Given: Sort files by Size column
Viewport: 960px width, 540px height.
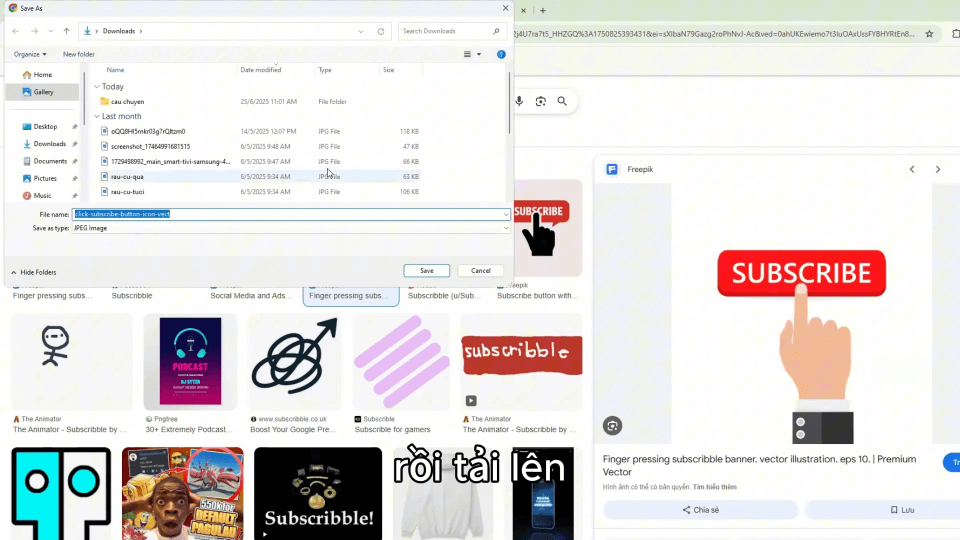Looking at the screenshot, I should point(388,70).
